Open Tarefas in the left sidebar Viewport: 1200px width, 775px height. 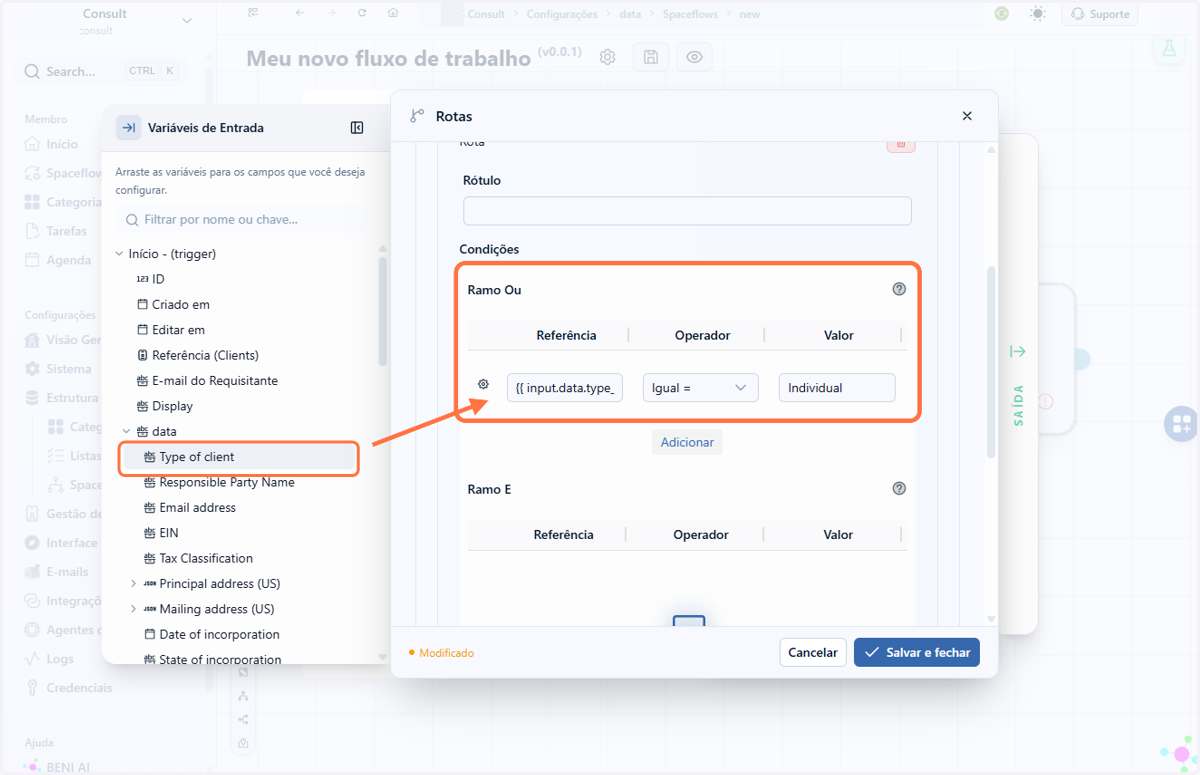click(x=66, y=231)
